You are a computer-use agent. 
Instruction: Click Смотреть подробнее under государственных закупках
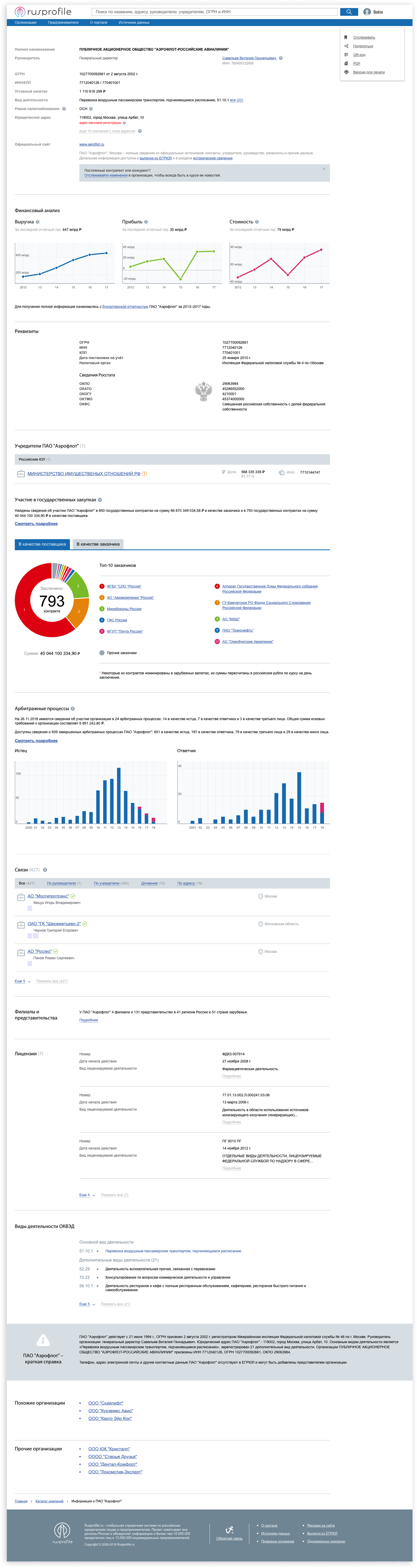pos(36,523)
